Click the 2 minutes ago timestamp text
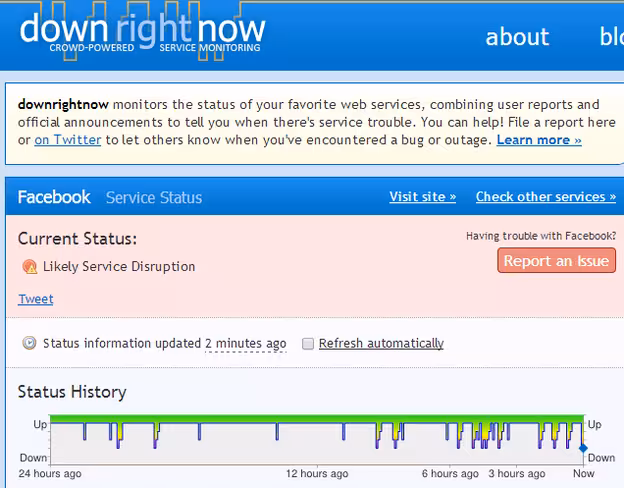Viewport: 624px width, 488px height. (x=246, y=343)
